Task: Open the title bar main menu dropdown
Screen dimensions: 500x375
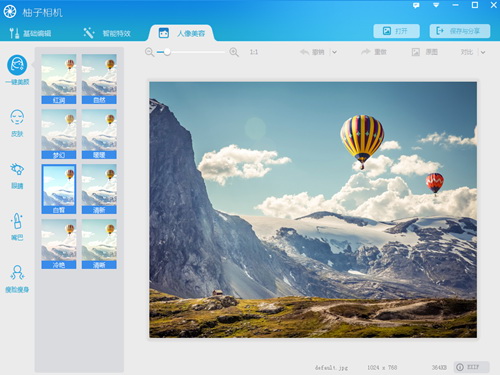Action: click(x=436, y=5)
